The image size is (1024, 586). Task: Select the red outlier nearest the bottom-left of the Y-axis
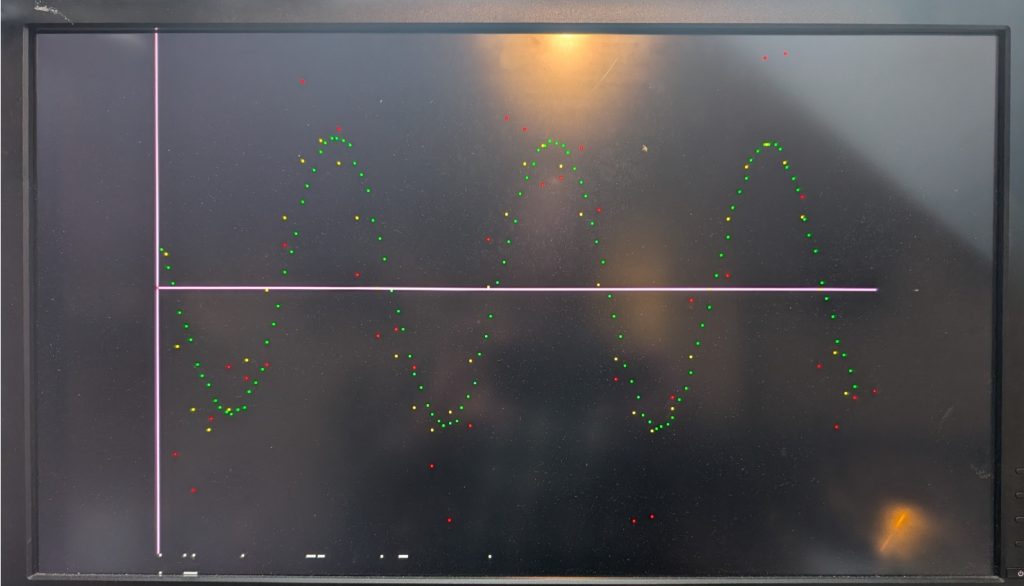point(193,490)
